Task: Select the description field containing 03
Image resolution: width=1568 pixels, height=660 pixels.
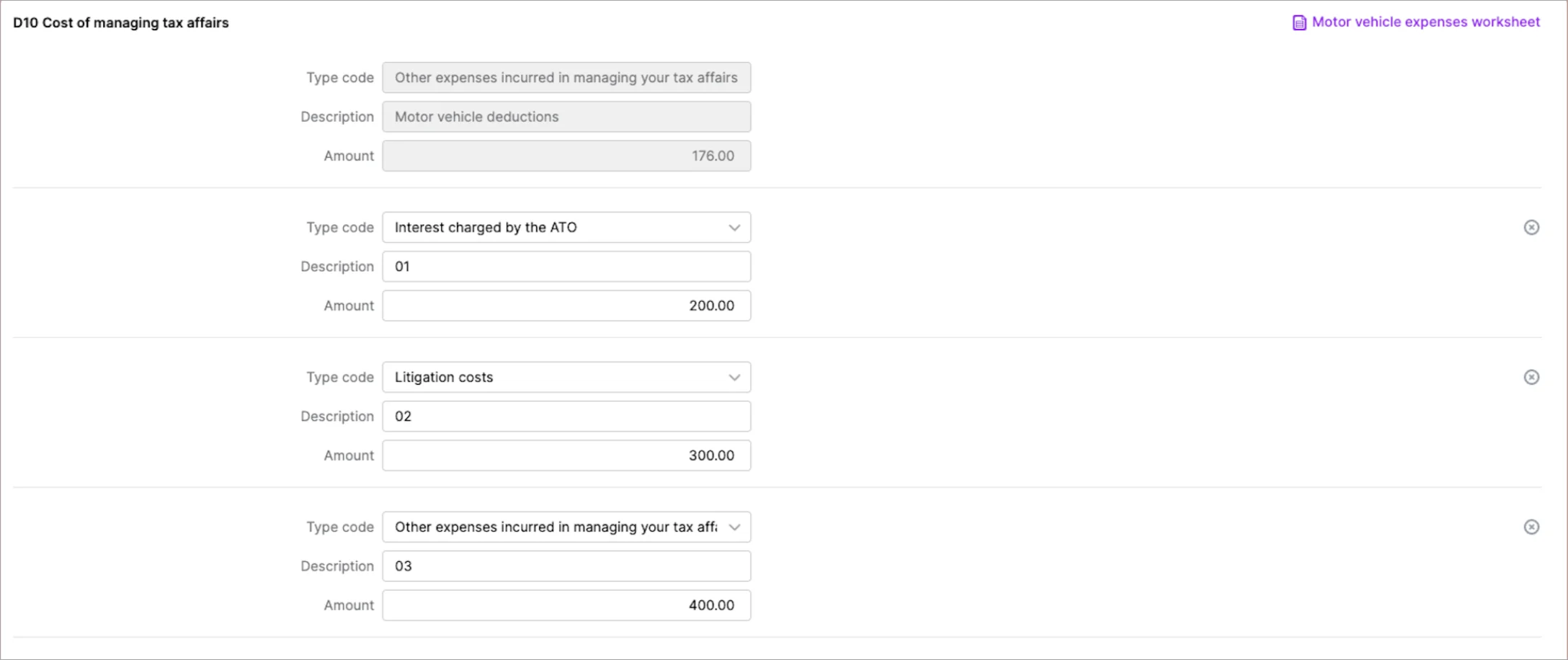Action: coord(566,566)
